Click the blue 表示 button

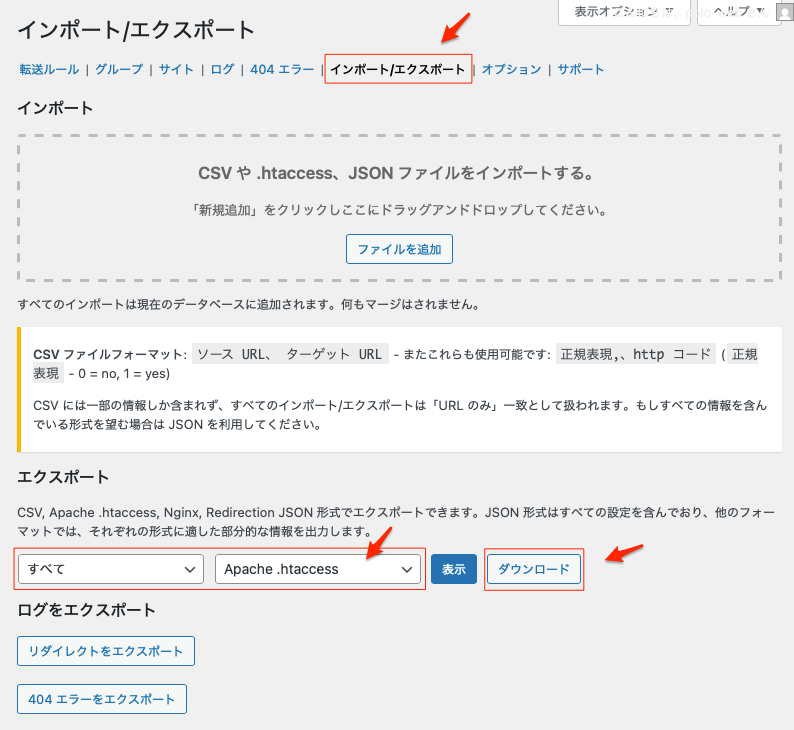453,569
